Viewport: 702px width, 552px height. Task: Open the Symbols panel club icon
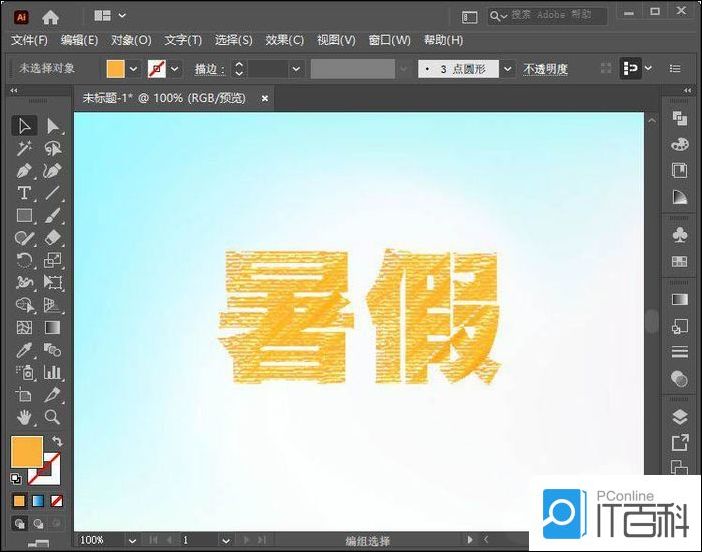click(680, 235)
